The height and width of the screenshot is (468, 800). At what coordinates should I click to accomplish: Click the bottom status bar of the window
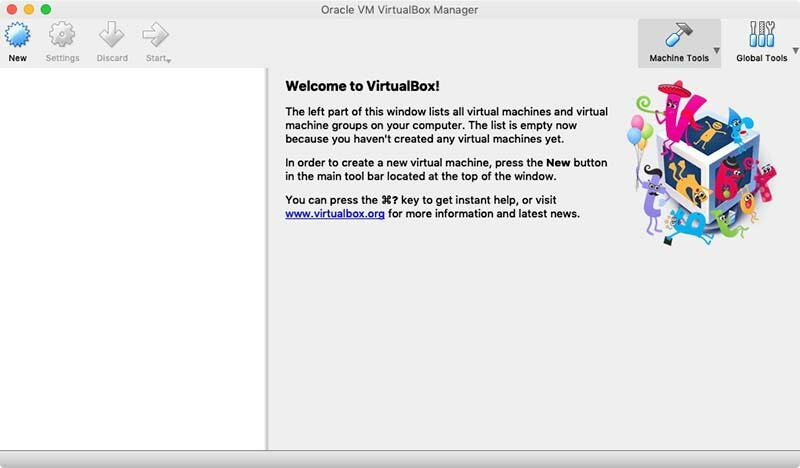400,459
